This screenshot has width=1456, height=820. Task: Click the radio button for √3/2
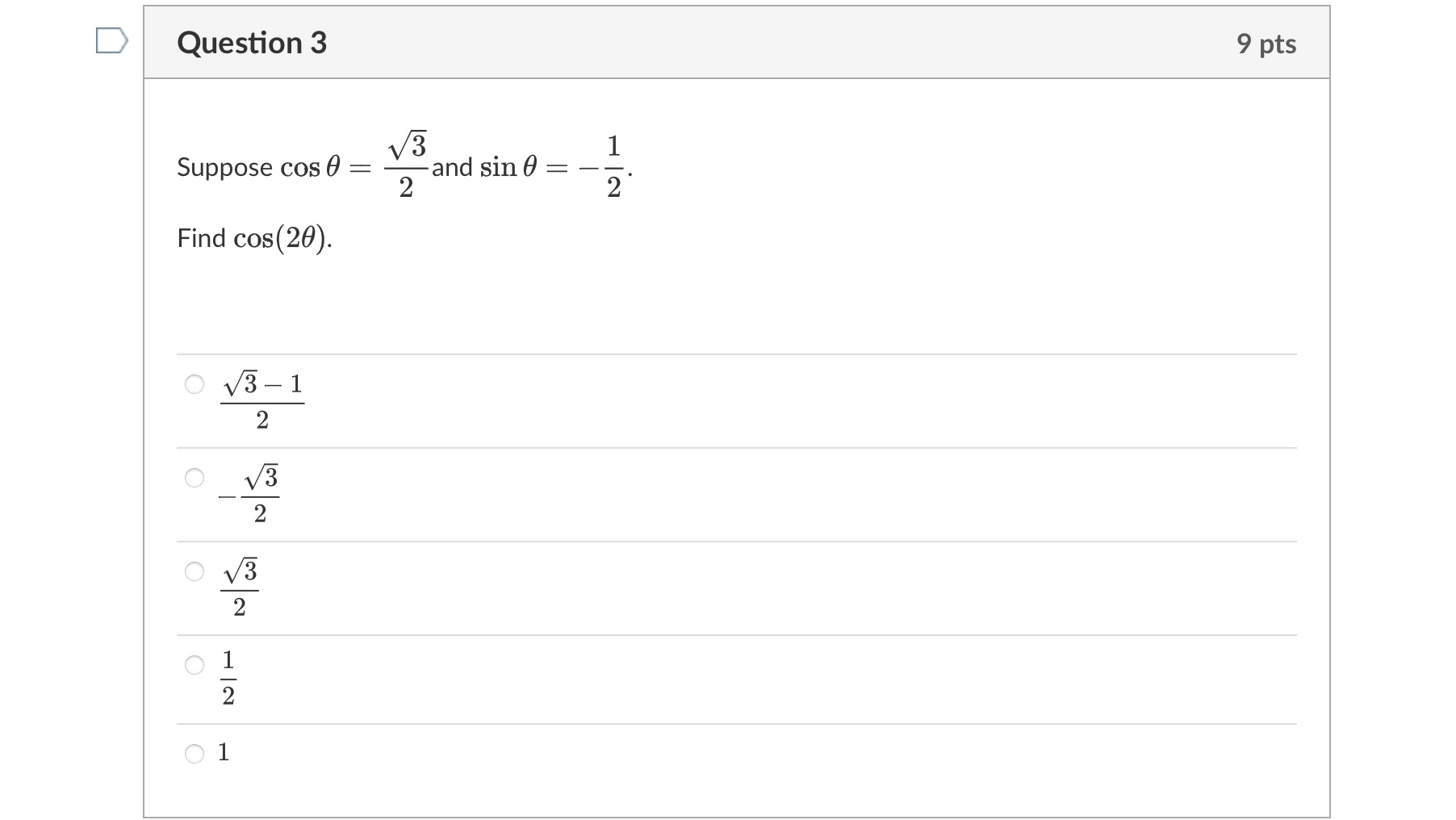click(194, 573)
